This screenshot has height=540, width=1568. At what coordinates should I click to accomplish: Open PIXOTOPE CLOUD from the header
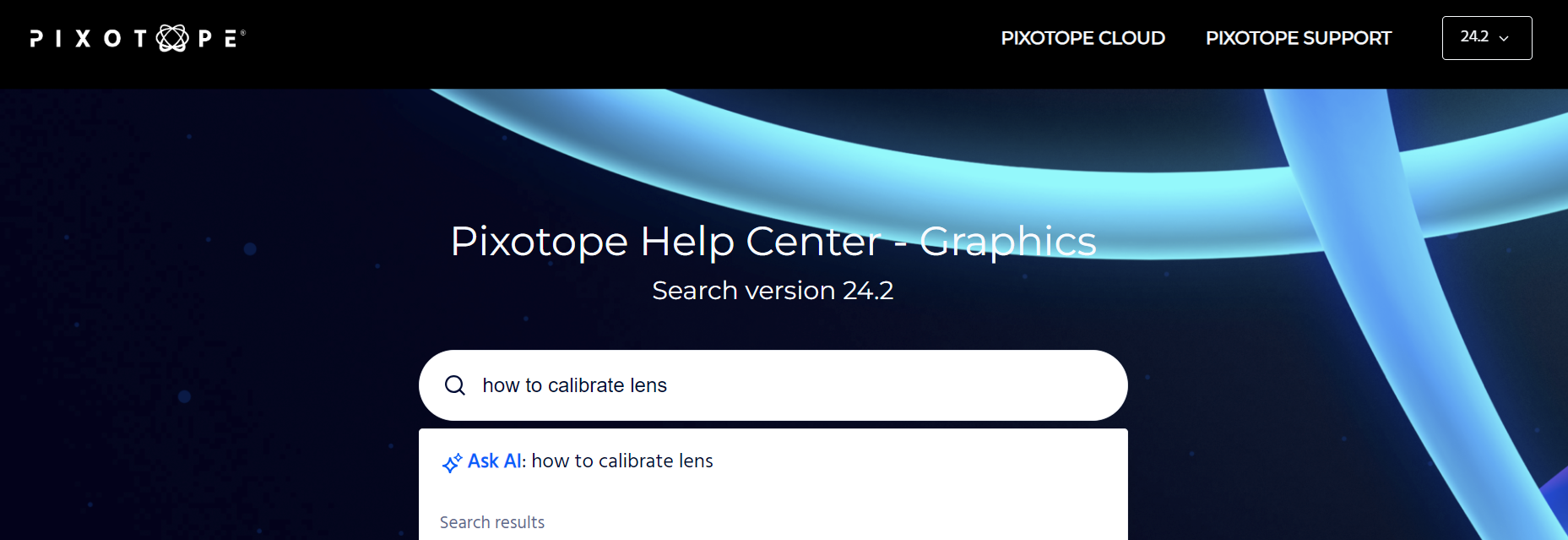1083,38
